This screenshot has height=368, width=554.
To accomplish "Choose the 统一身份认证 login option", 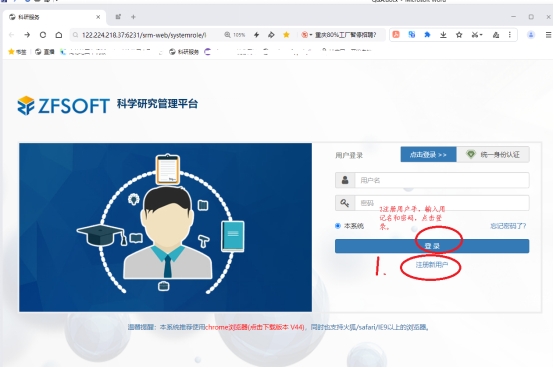I will pyautogui.click(x=493, y=155).
